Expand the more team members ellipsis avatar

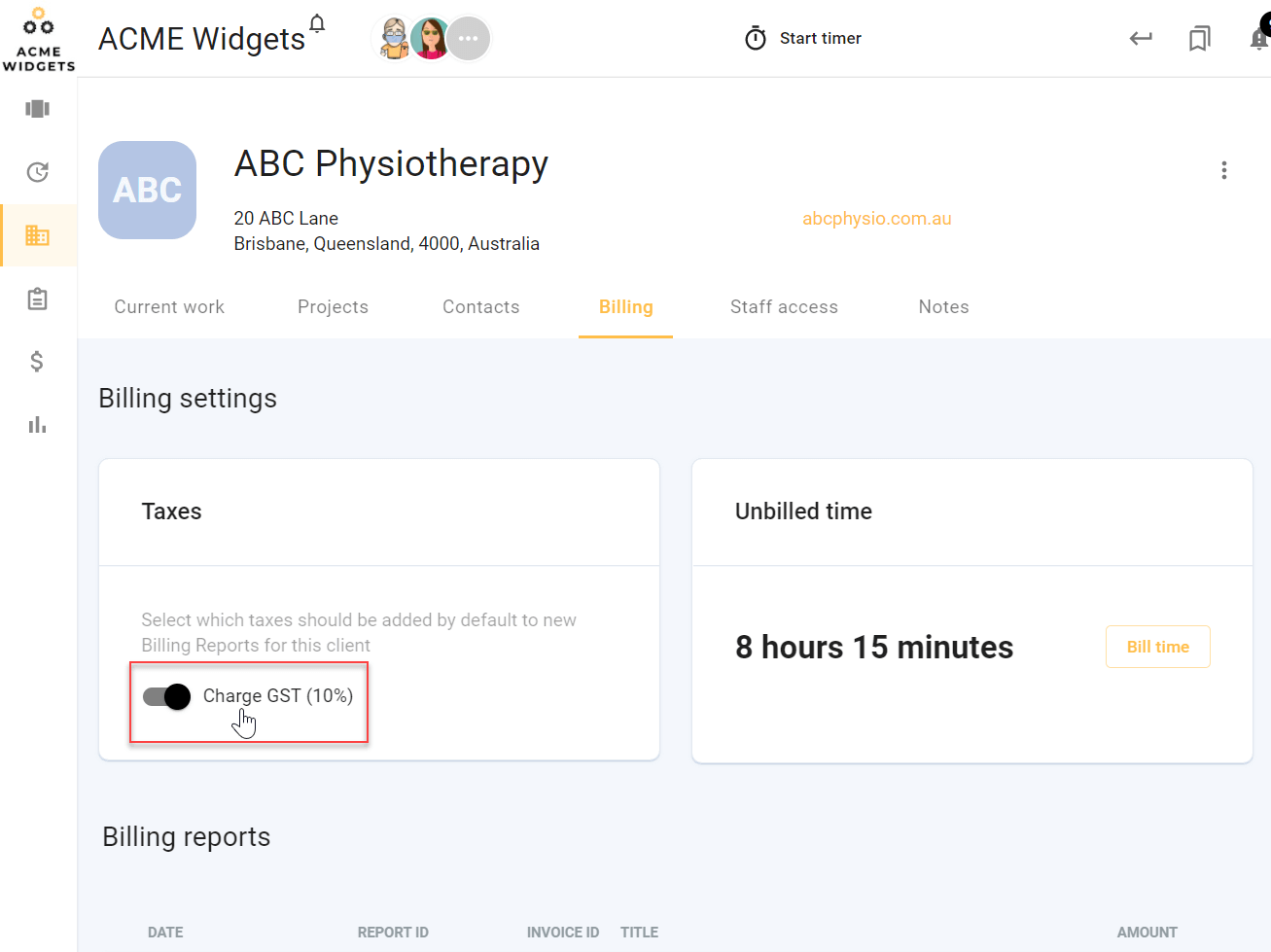pos(469,39)
